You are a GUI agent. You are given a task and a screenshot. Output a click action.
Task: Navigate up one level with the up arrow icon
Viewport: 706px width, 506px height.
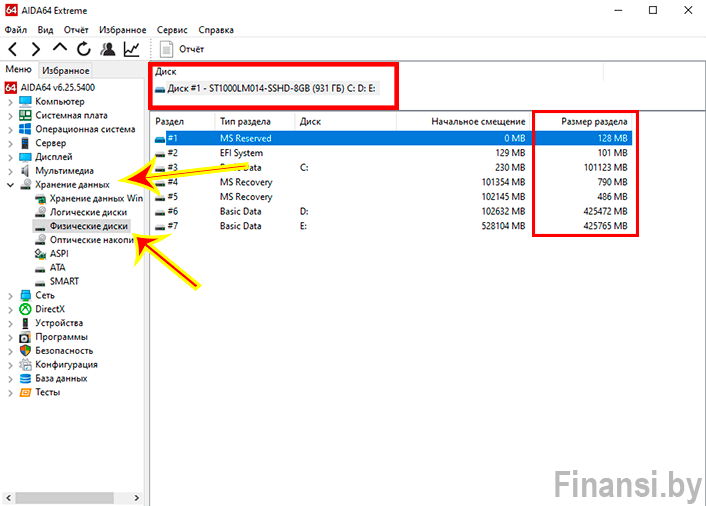(59, 48)
